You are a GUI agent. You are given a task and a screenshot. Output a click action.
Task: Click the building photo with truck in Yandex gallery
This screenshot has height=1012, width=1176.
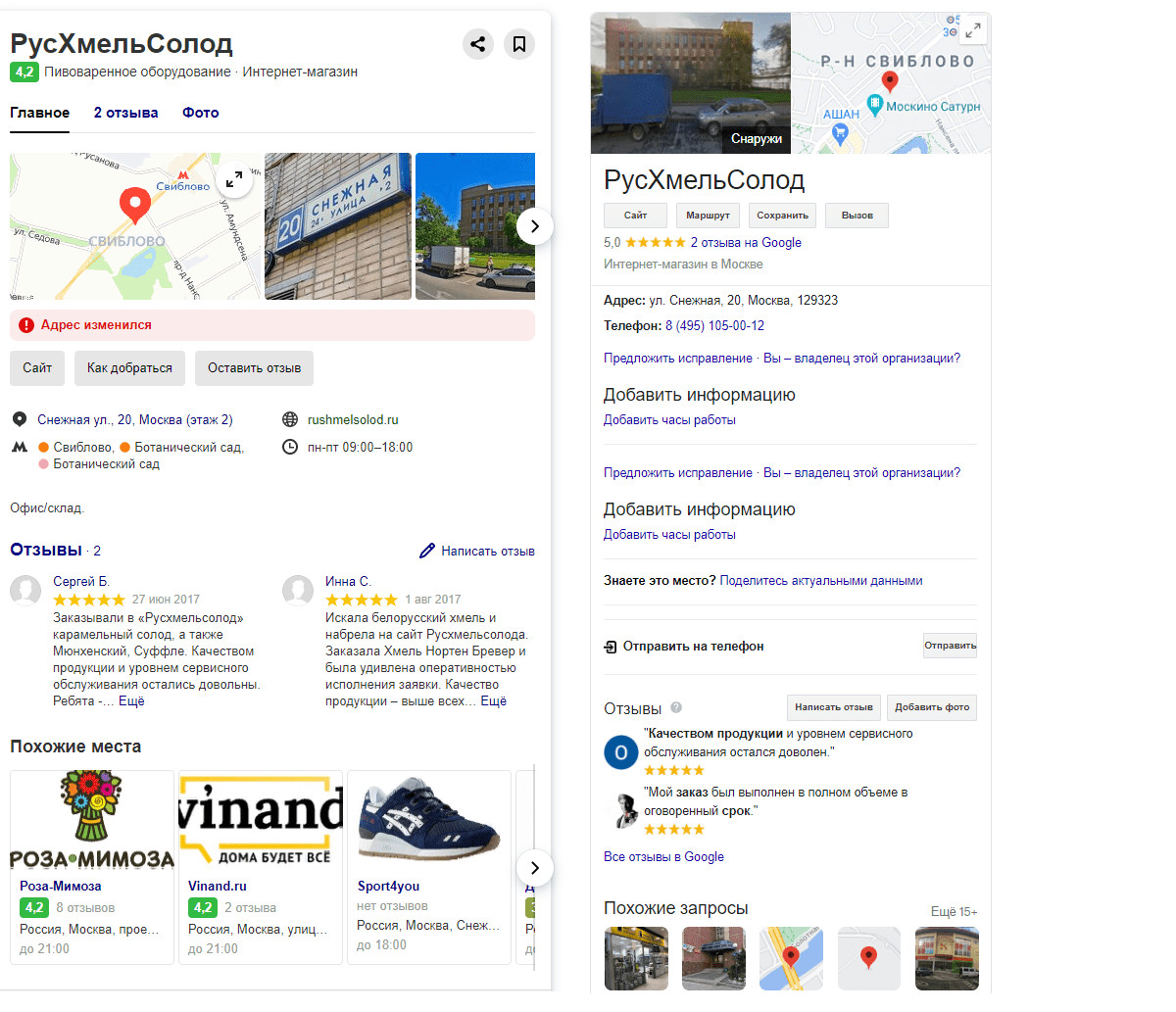tap(475, 226)
